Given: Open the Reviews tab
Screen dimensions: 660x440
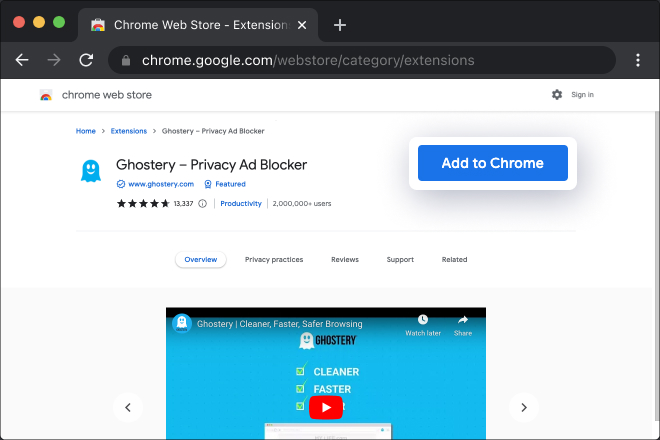Looking at the screenshot, I should pyautogui.click(x=345, y=259).
